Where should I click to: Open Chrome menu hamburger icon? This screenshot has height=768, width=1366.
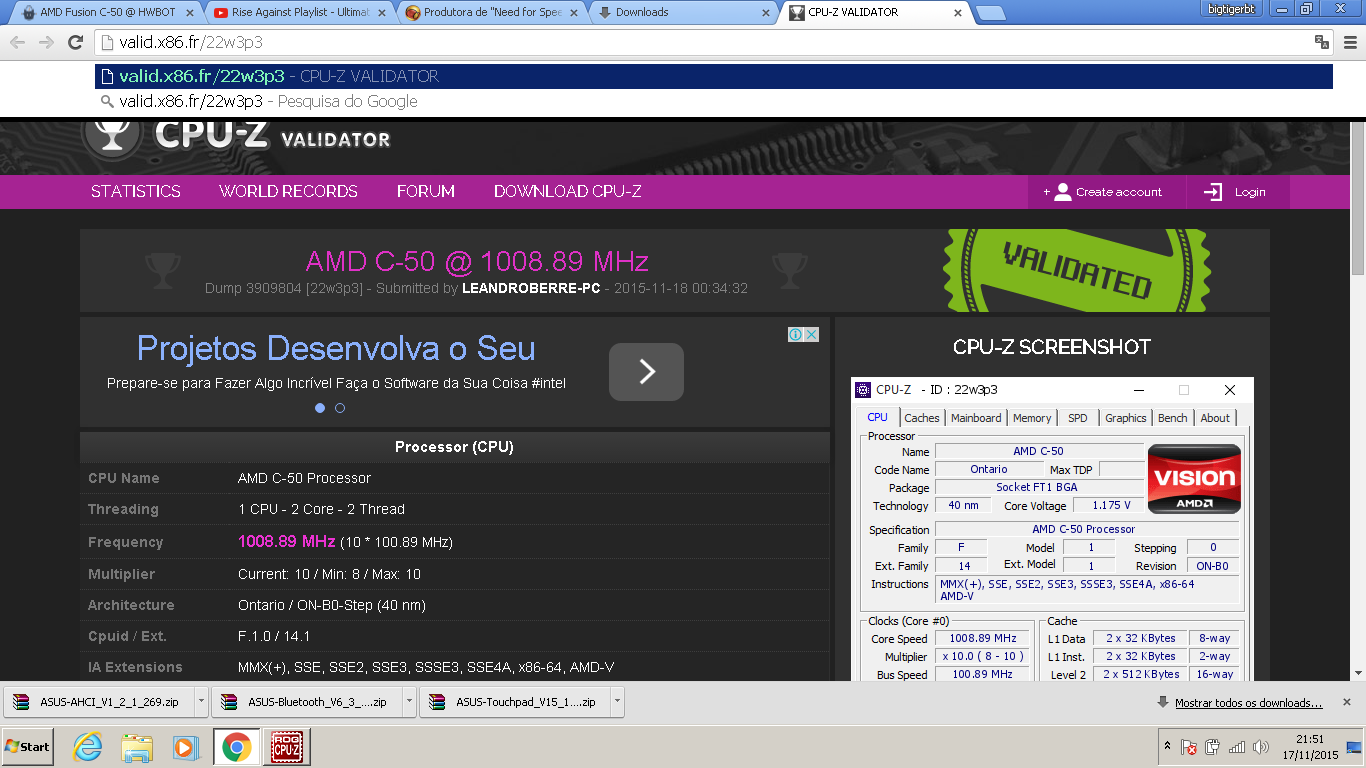(x=1351, y=42)
